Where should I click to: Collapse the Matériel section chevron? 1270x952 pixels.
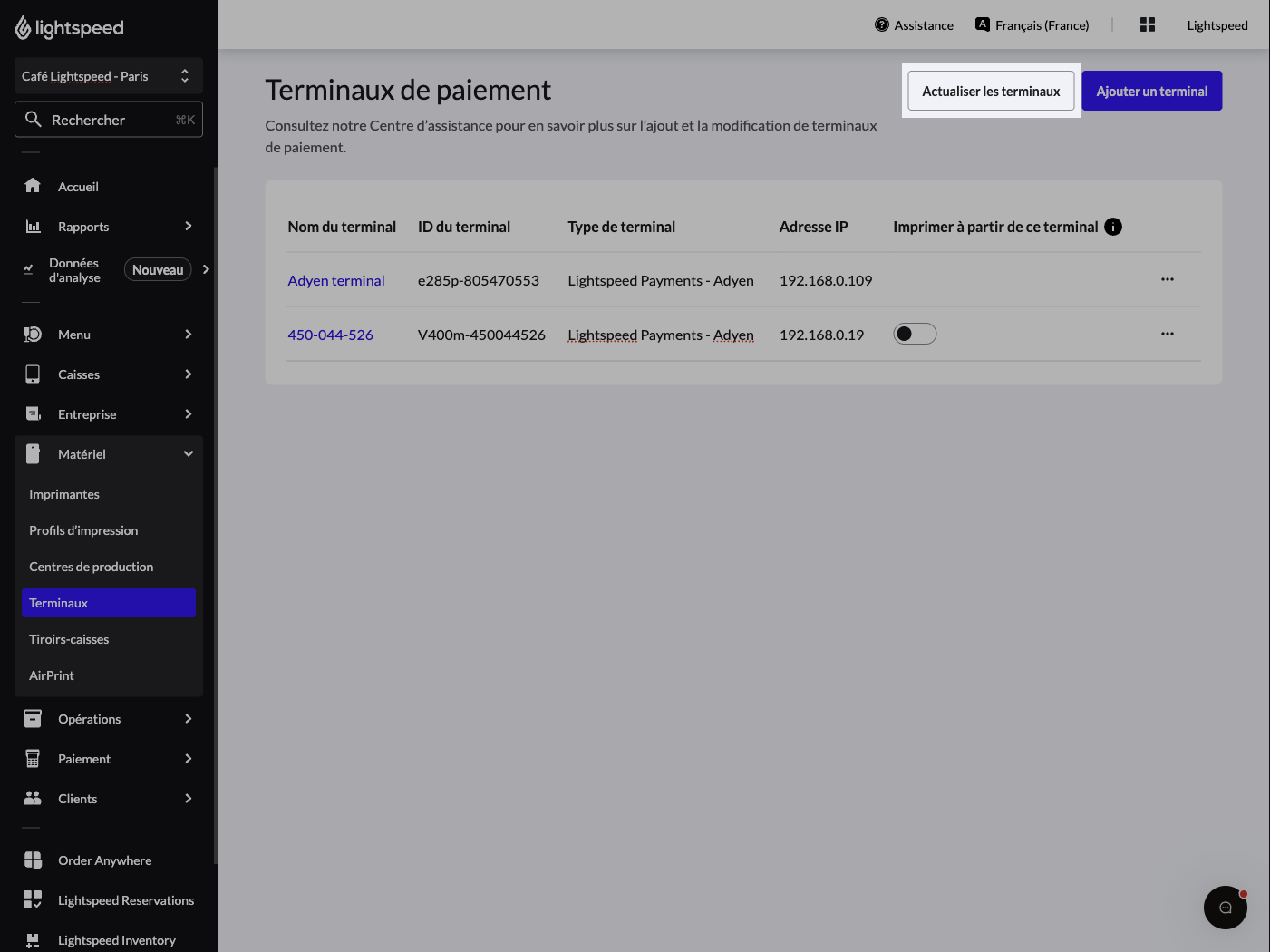tap(189, 454)
